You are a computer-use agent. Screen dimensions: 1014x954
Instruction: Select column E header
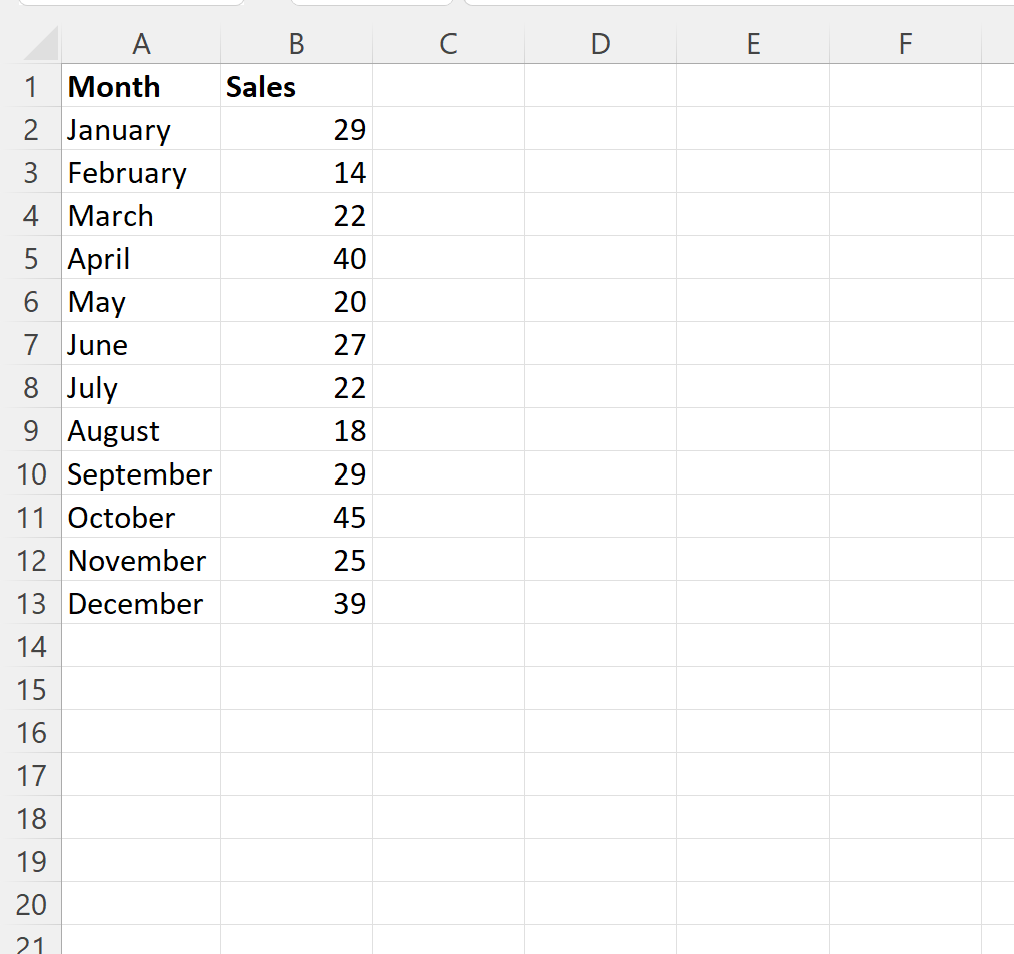click(753, 44)
